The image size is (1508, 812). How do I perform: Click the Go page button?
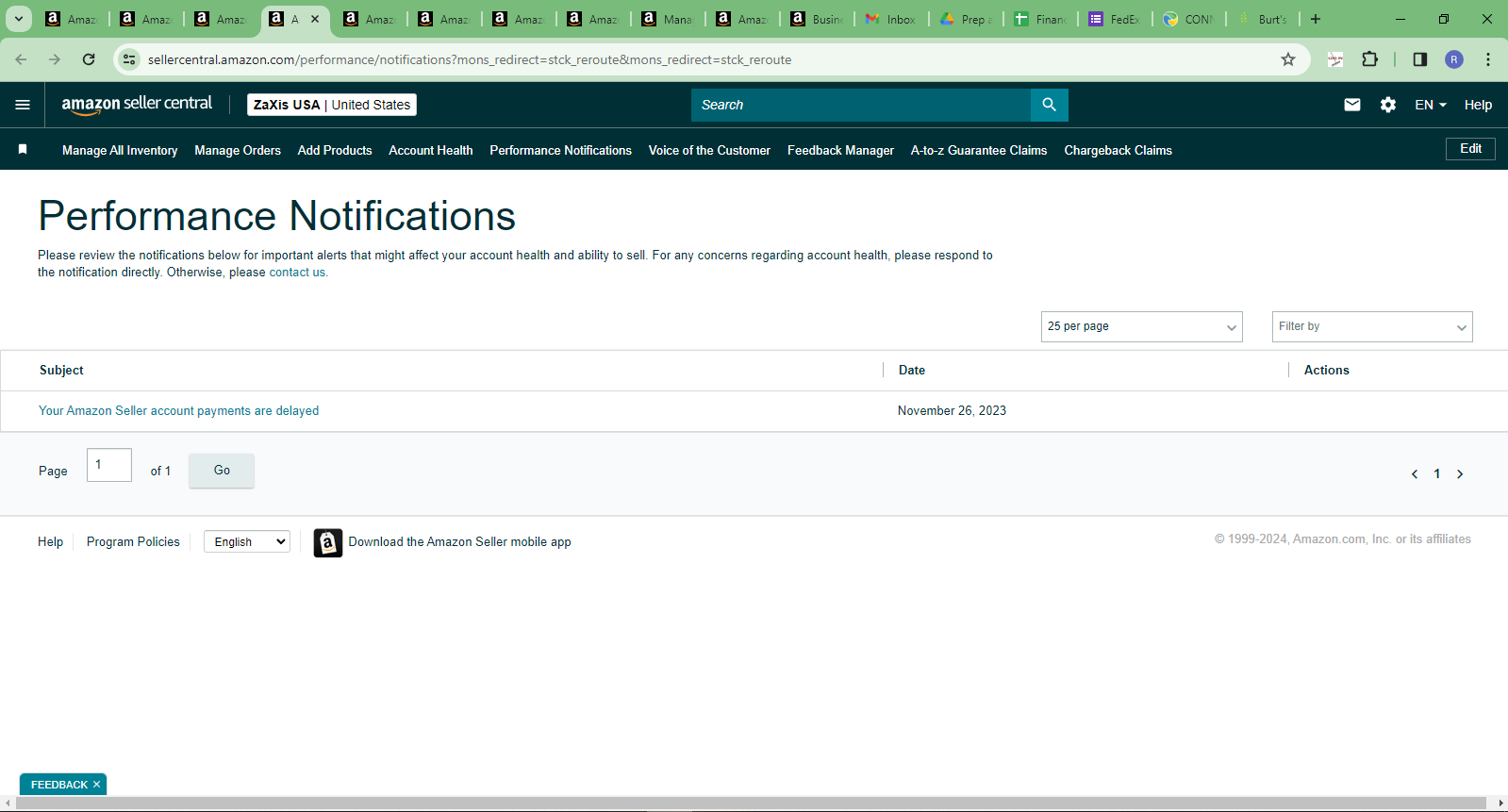click(x=222, y=470)
